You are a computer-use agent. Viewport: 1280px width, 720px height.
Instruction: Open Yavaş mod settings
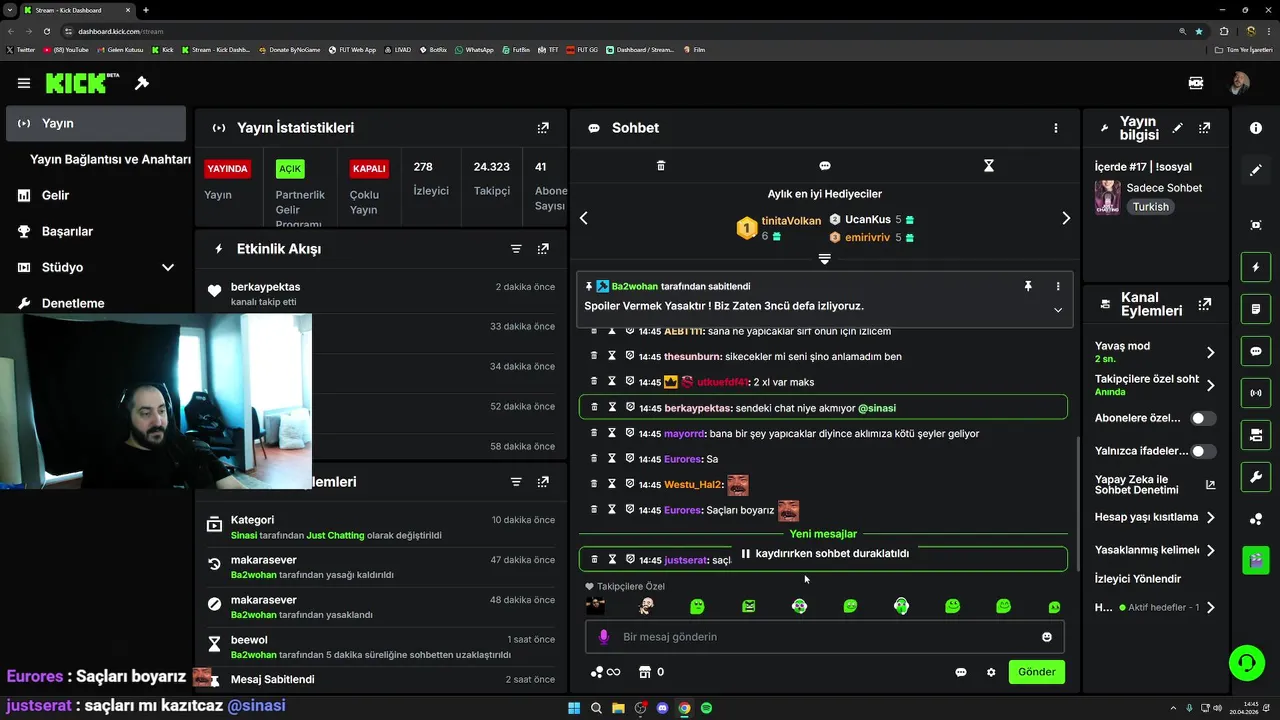[1155, 352]
